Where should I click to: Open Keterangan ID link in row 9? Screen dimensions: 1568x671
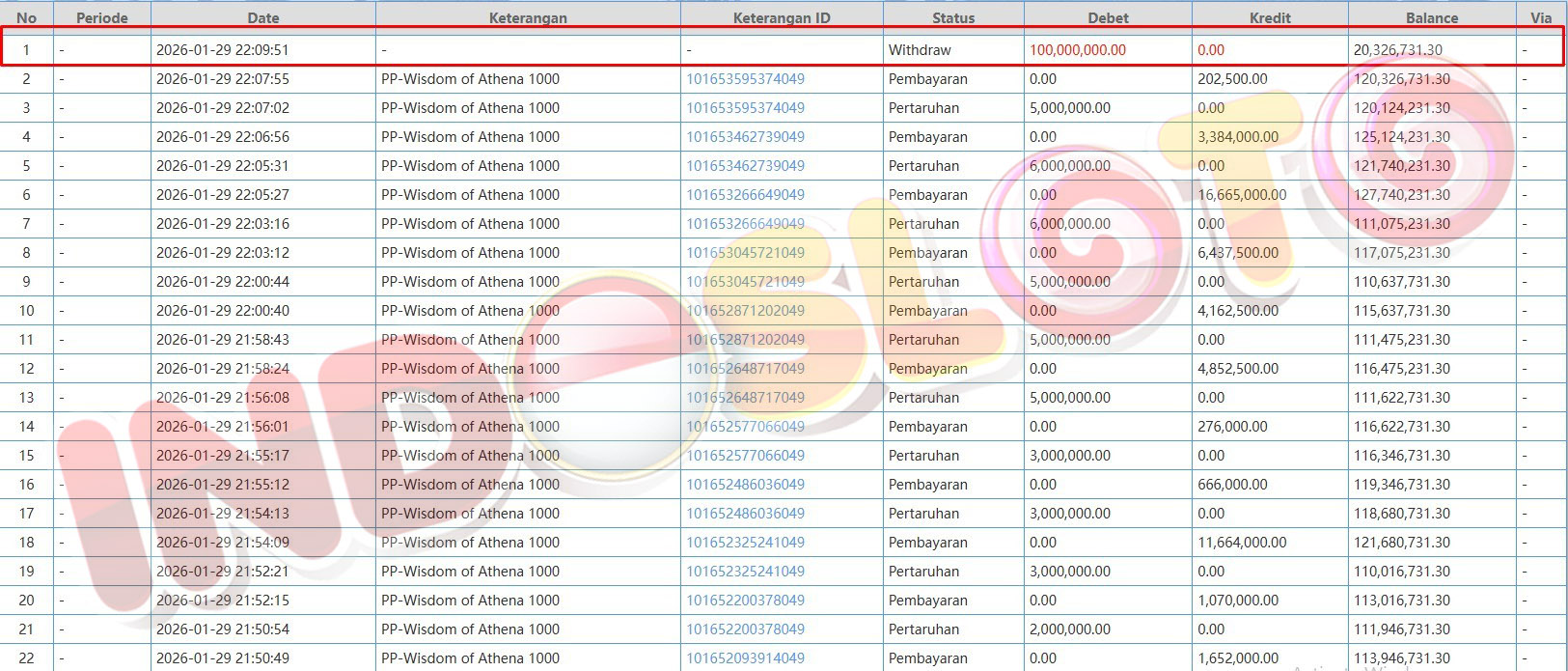click(745, 282)
